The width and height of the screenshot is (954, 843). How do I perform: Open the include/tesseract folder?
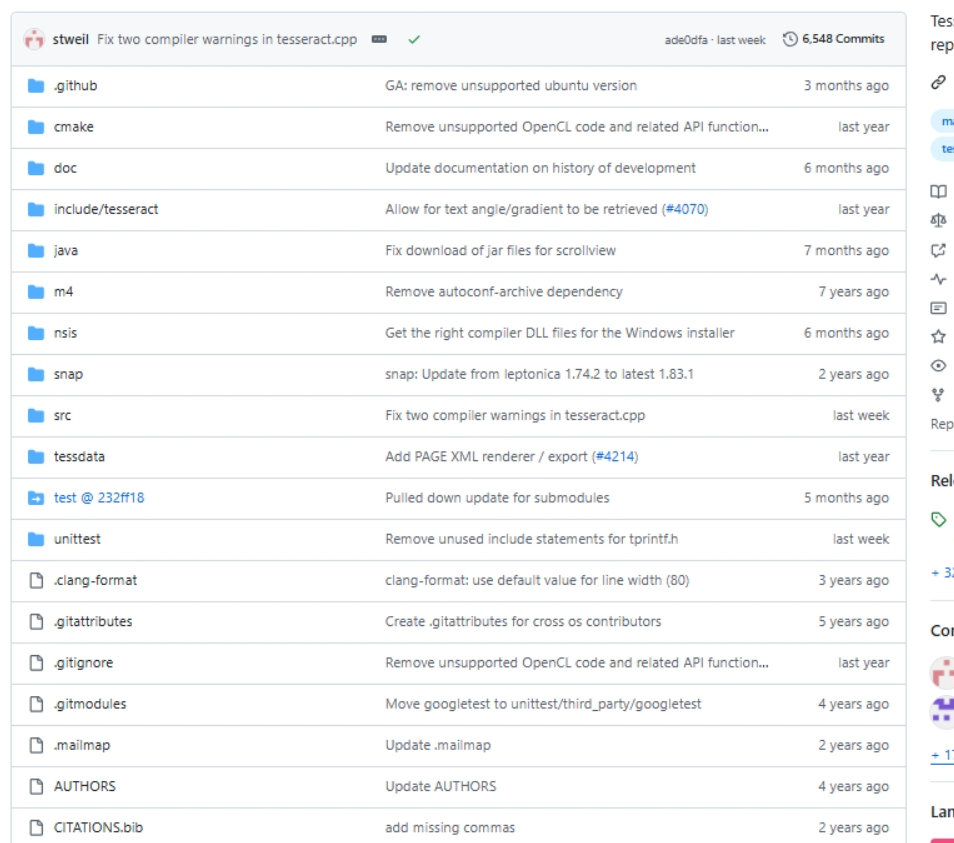coord(106,210)
